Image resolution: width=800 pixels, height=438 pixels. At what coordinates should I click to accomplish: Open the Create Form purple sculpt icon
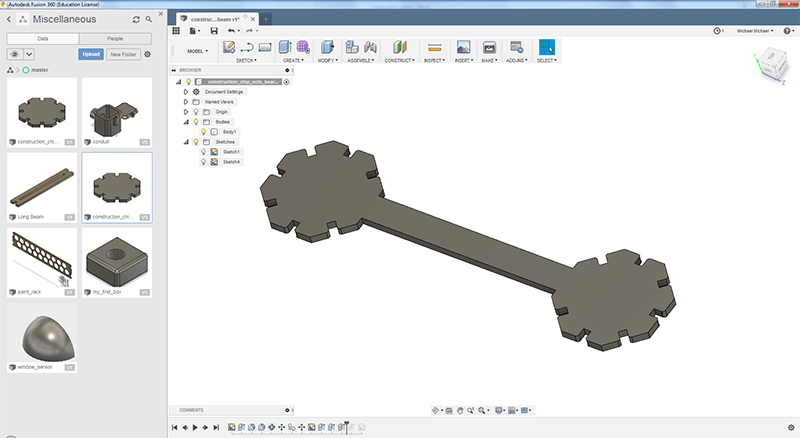pyautogui.click(x=303, y=47)
